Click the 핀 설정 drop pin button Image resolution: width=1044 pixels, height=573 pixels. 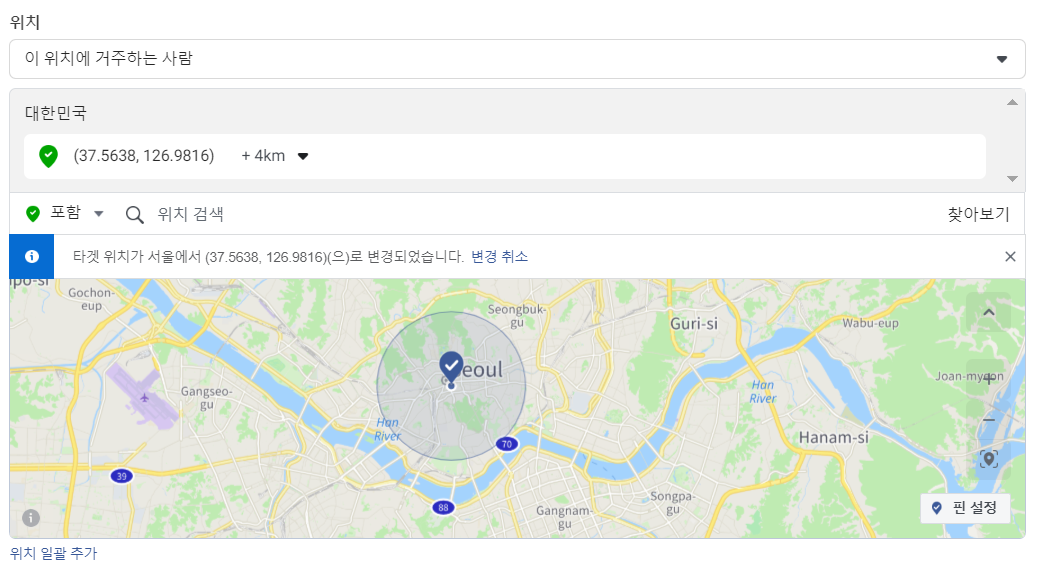click(965, 508)
